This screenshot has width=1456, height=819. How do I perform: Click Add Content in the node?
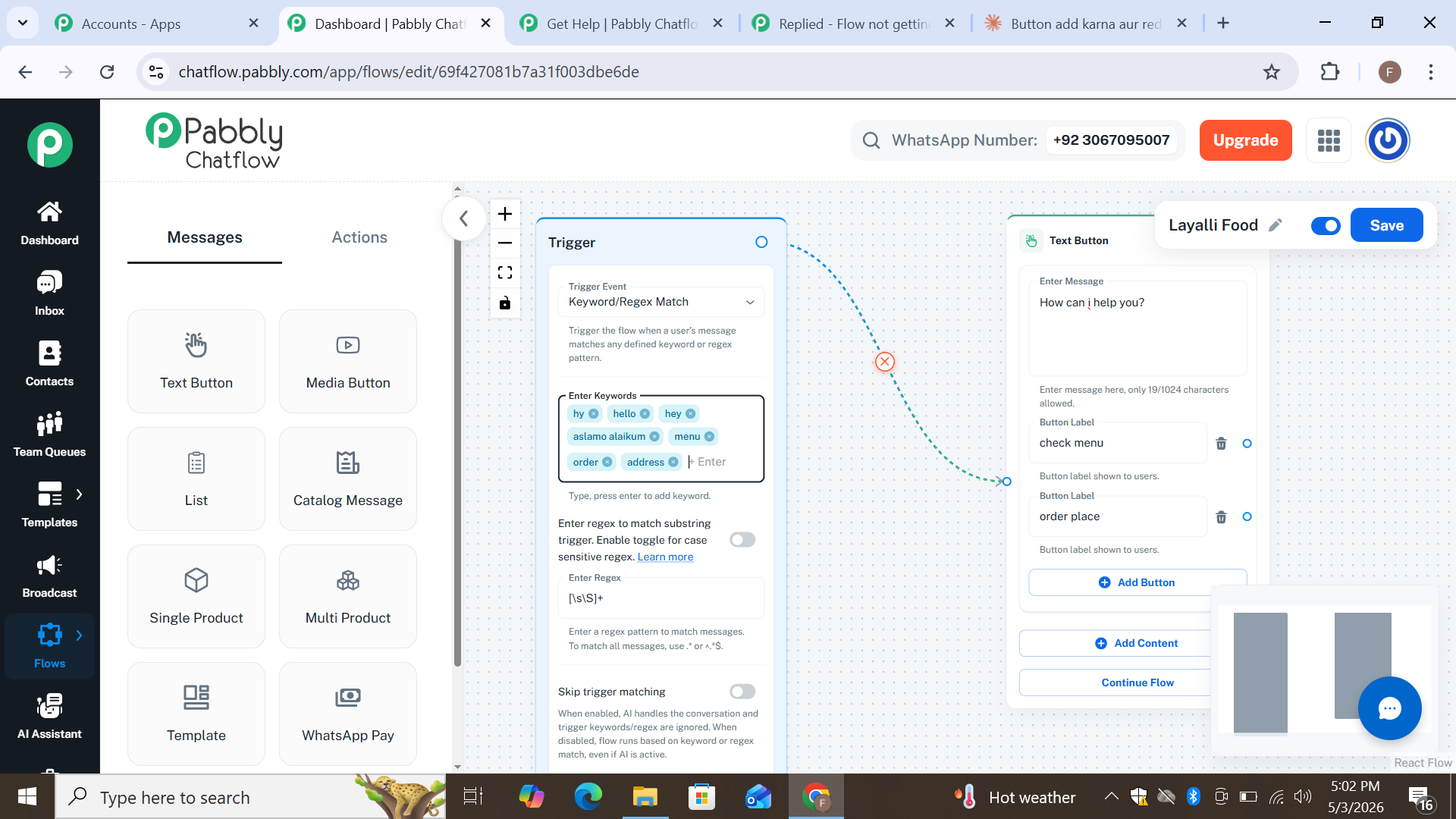coord(1137,643)
